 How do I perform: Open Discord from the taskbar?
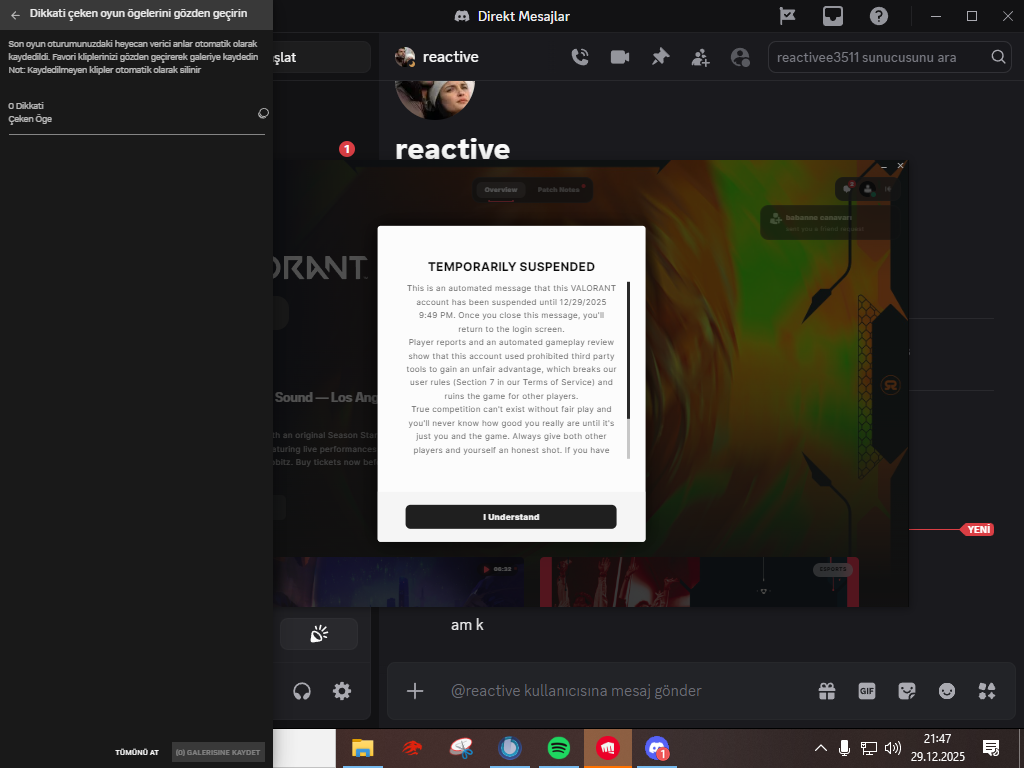(657, 748)
